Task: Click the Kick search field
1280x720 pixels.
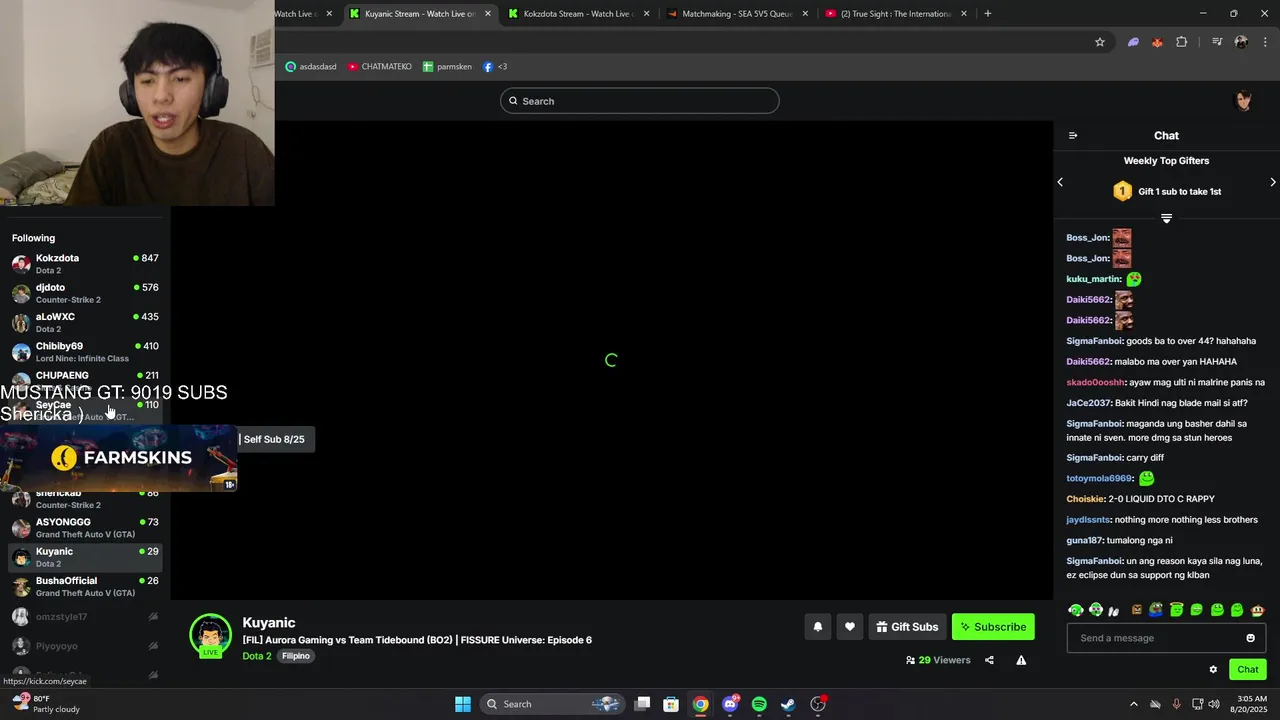Action: tap(640, 101)
